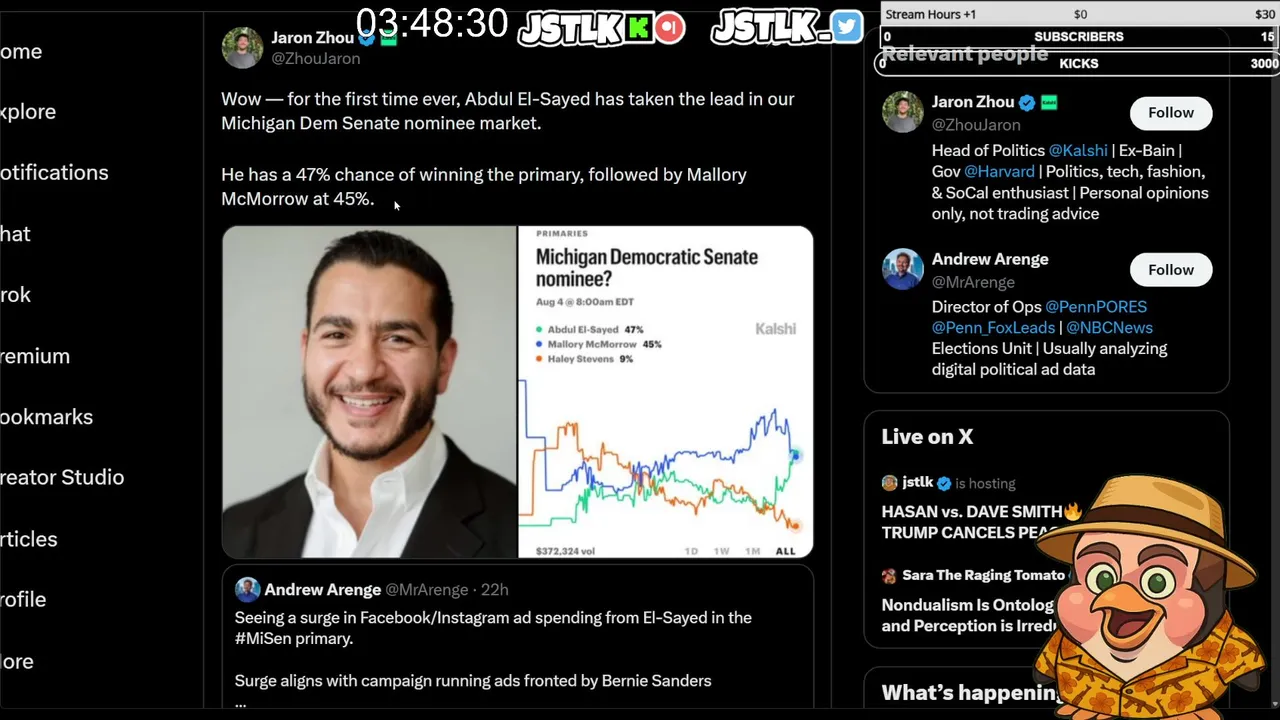Open @Kalshi mention link
This screenshot has height=720, width=1280.
1078,150
